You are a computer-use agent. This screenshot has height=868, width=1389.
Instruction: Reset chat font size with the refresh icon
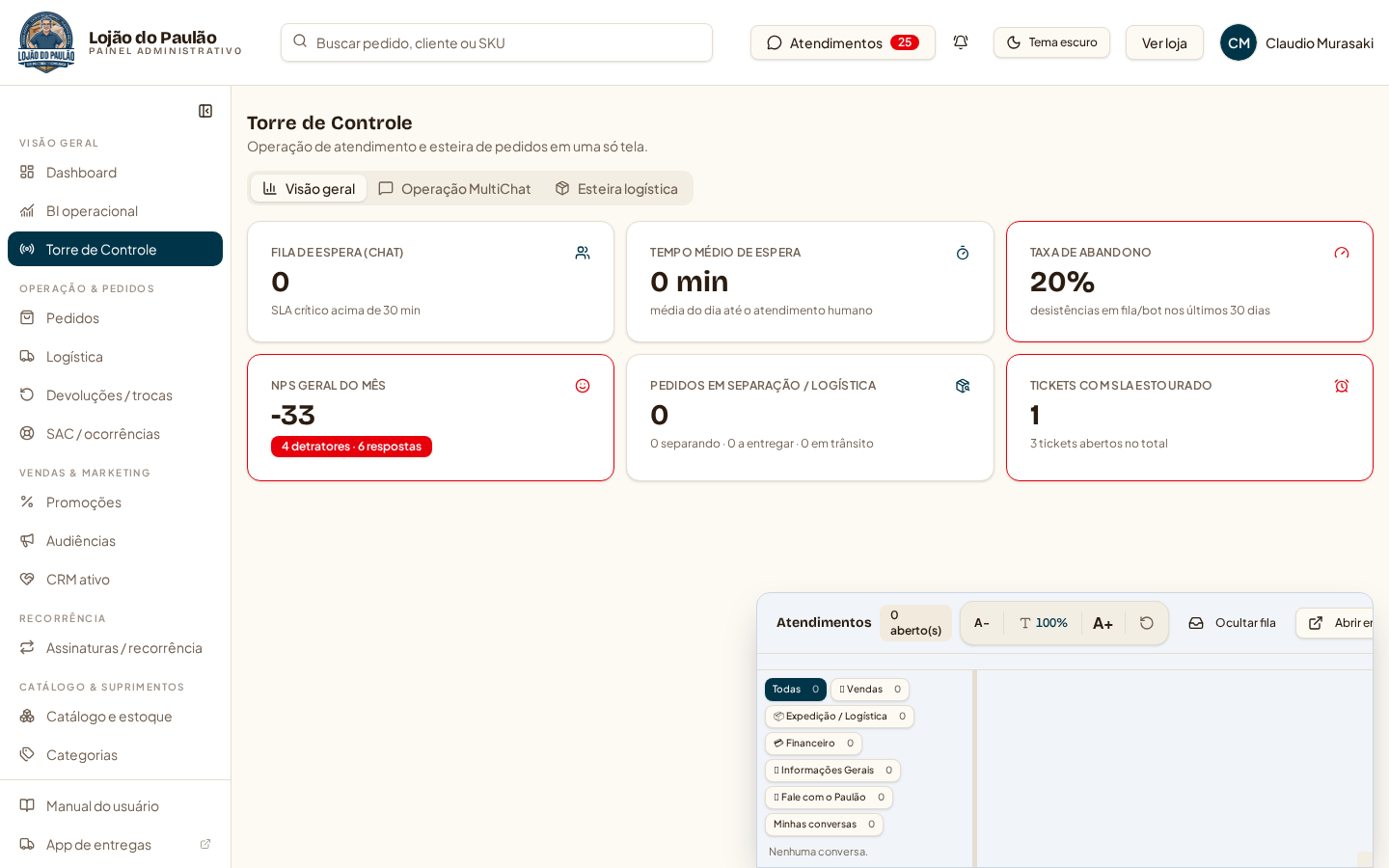pos(1147,623)
